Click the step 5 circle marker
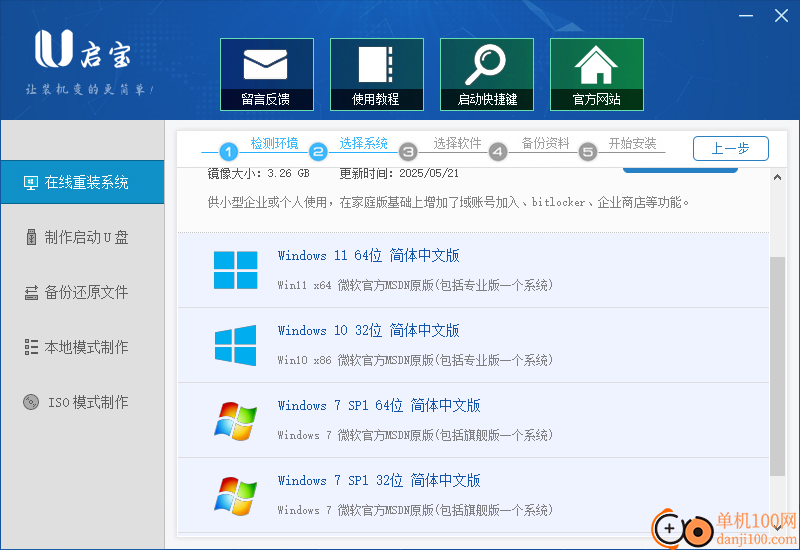800x550 pixels. (588, 152)
